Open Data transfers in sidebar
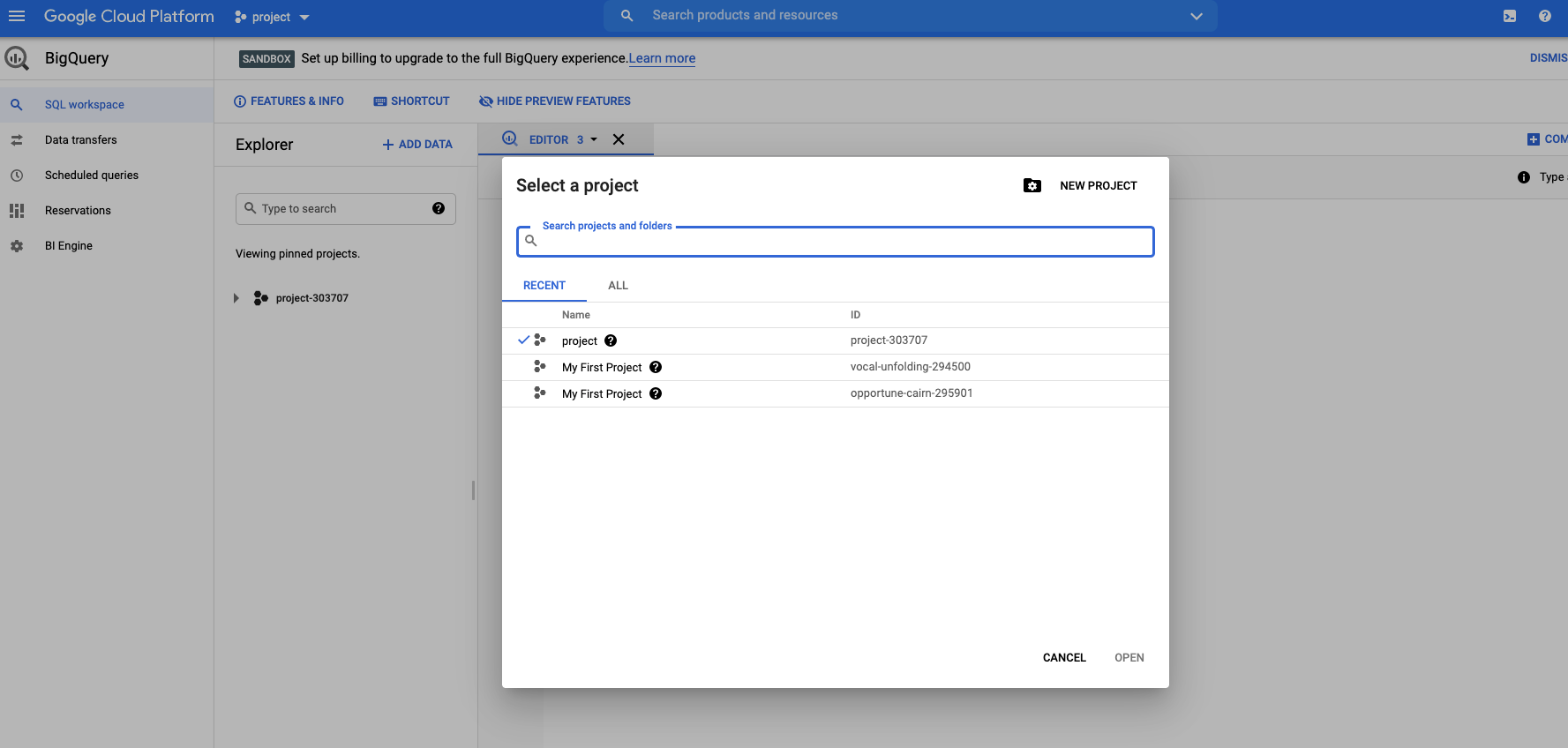 coord(107,139)
